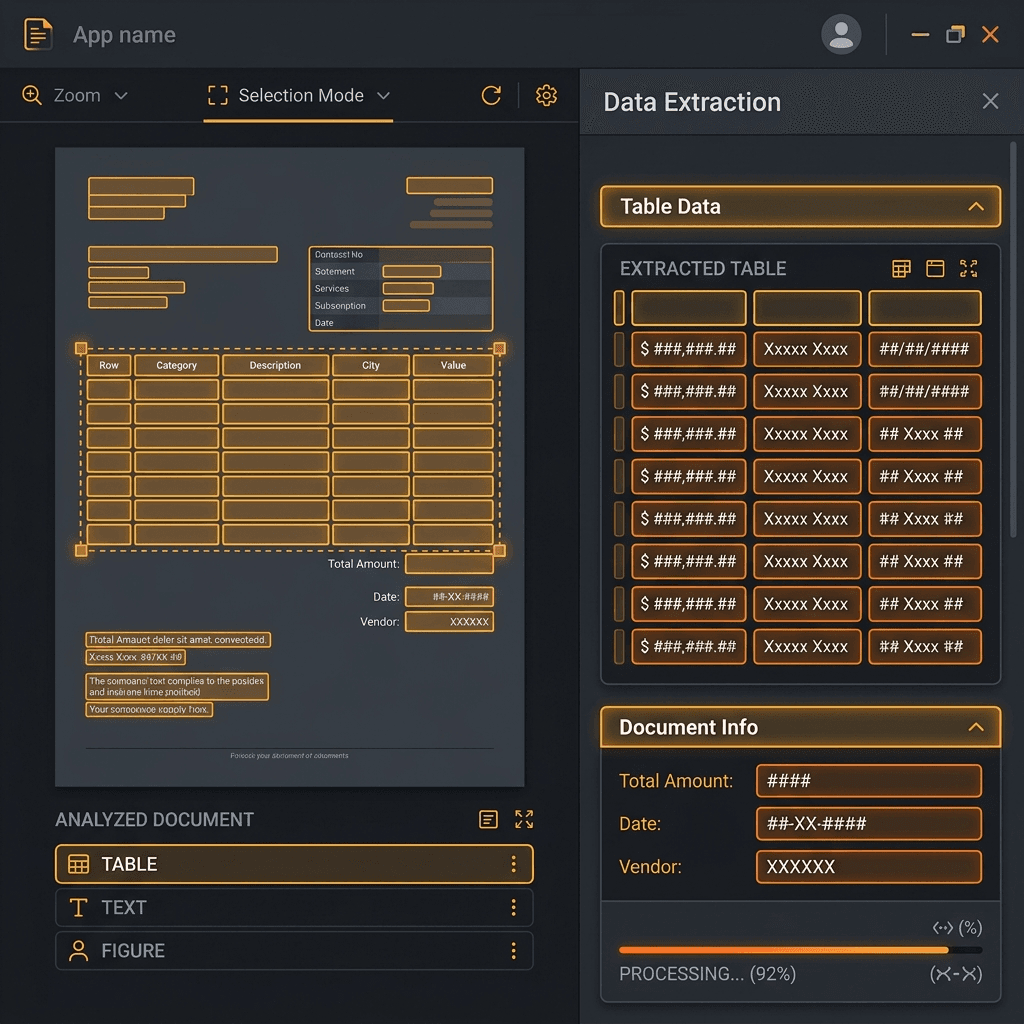Click the extracted table panel layout icon

935,268
